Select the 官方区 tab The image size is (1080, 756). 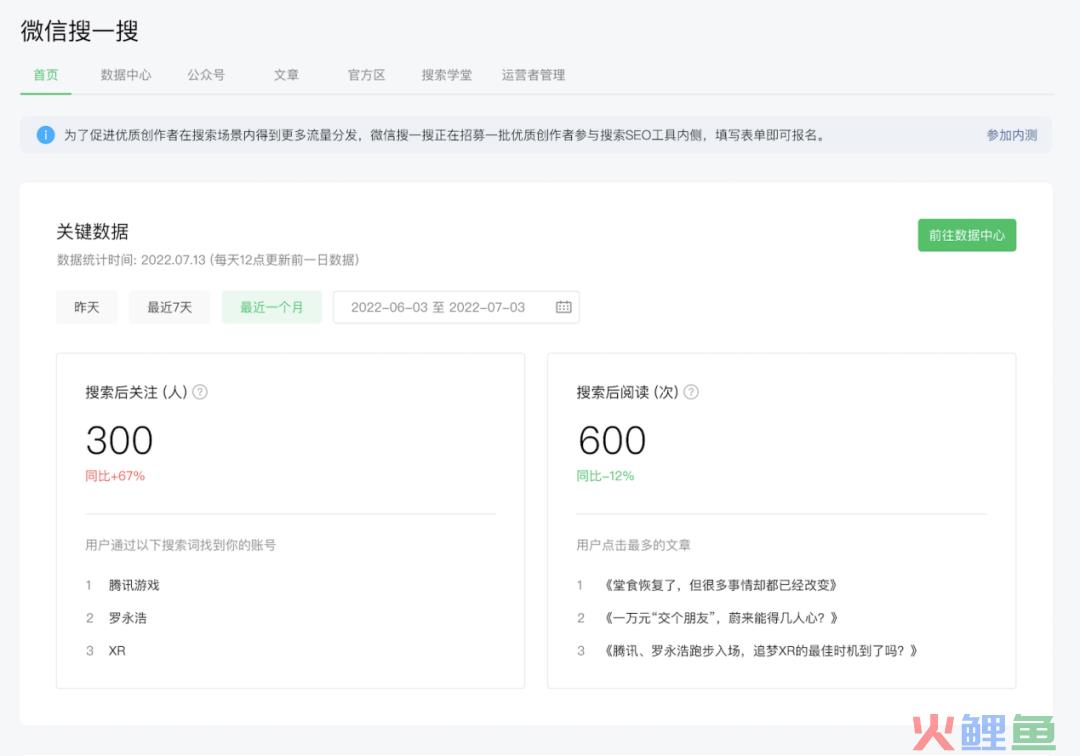click(x=366, y=74)
